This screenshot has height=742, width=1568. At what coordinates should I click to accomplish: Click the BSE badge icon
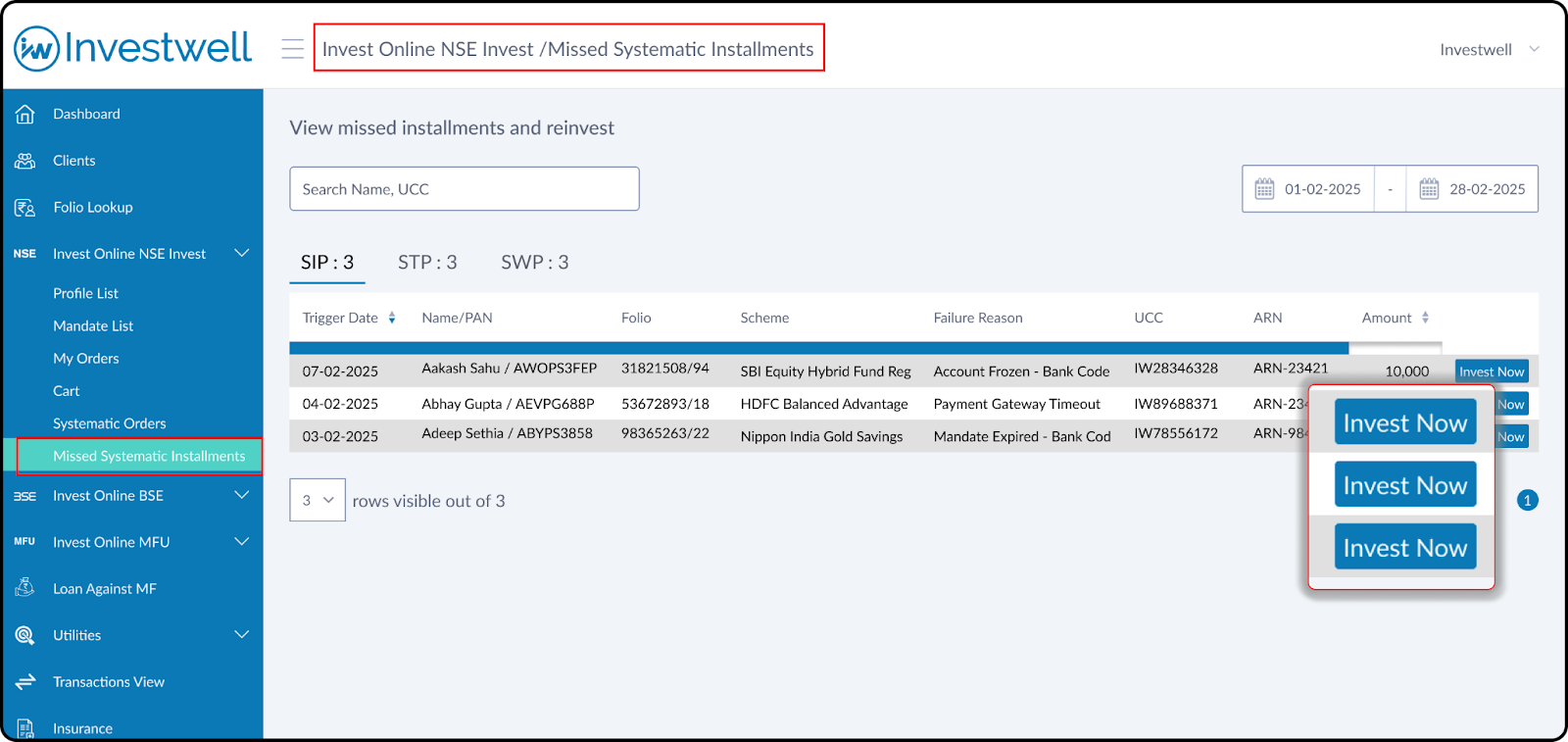tap(24, 496)
